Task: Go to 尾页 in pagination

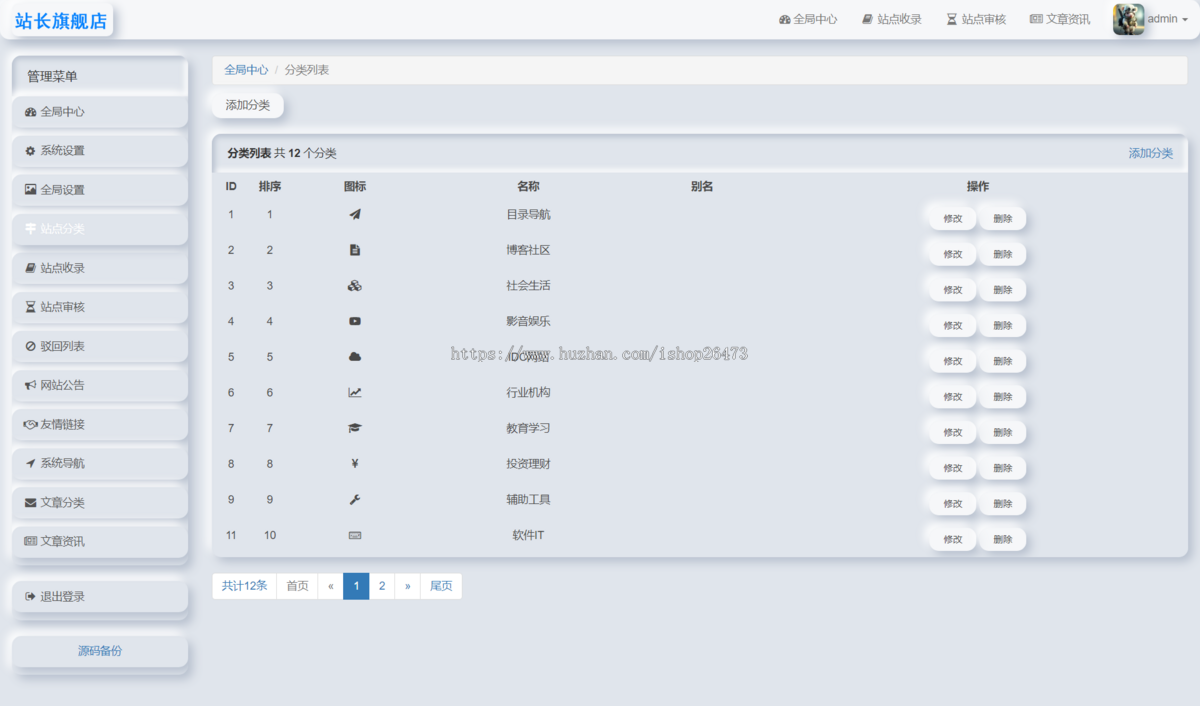Action: [x=441, y=586]
